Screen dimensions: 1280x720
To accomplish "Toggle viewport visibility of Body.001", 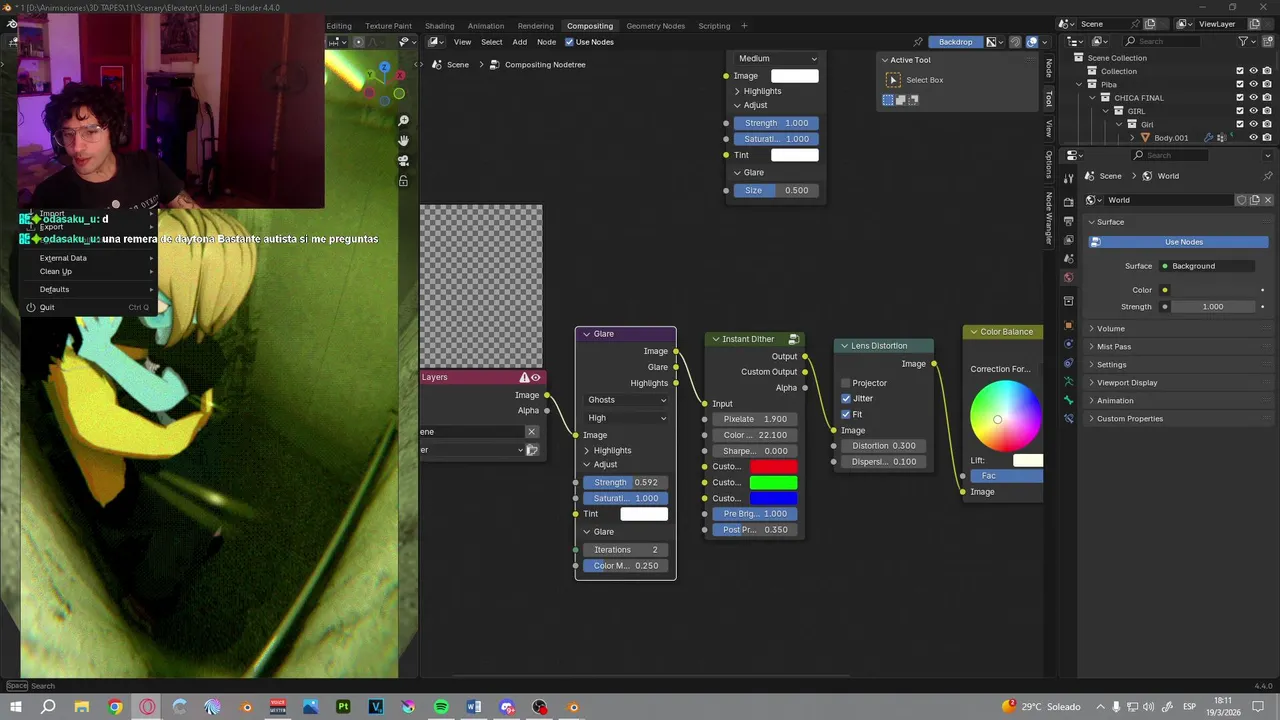I will (x=1253, y=138).
